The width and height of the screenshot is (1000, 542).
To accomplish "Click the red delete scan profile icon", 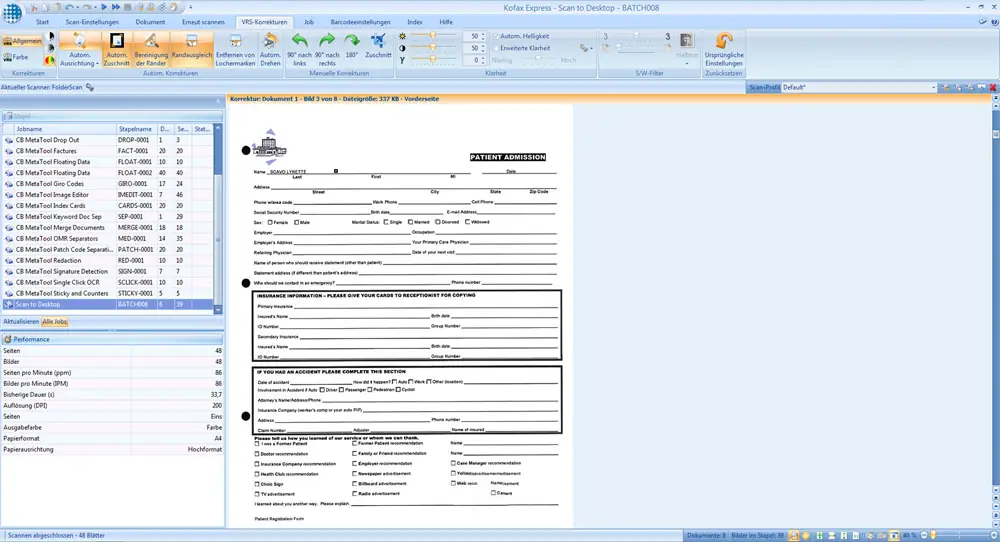I will 993,87.
